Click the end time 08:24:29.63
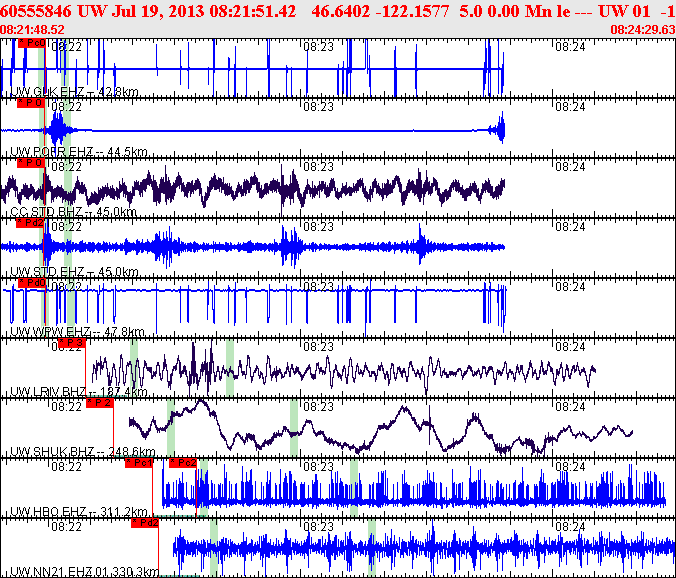 click(x=641, y=30)
